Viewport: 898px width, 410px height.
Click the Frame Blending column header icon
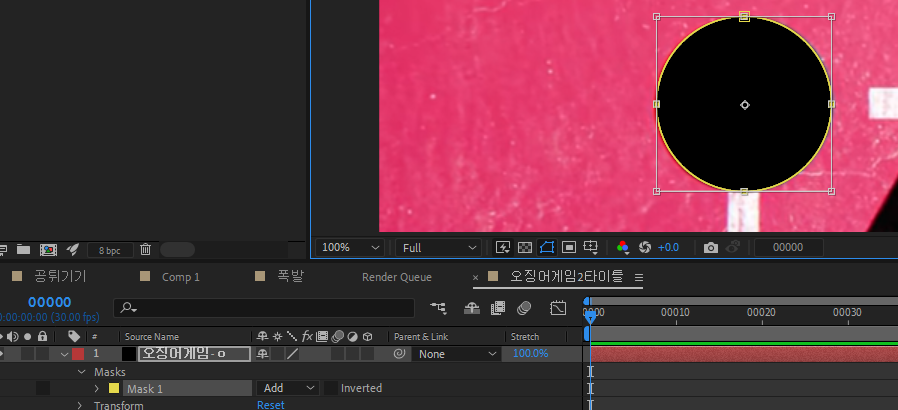(x=322, y=336)
